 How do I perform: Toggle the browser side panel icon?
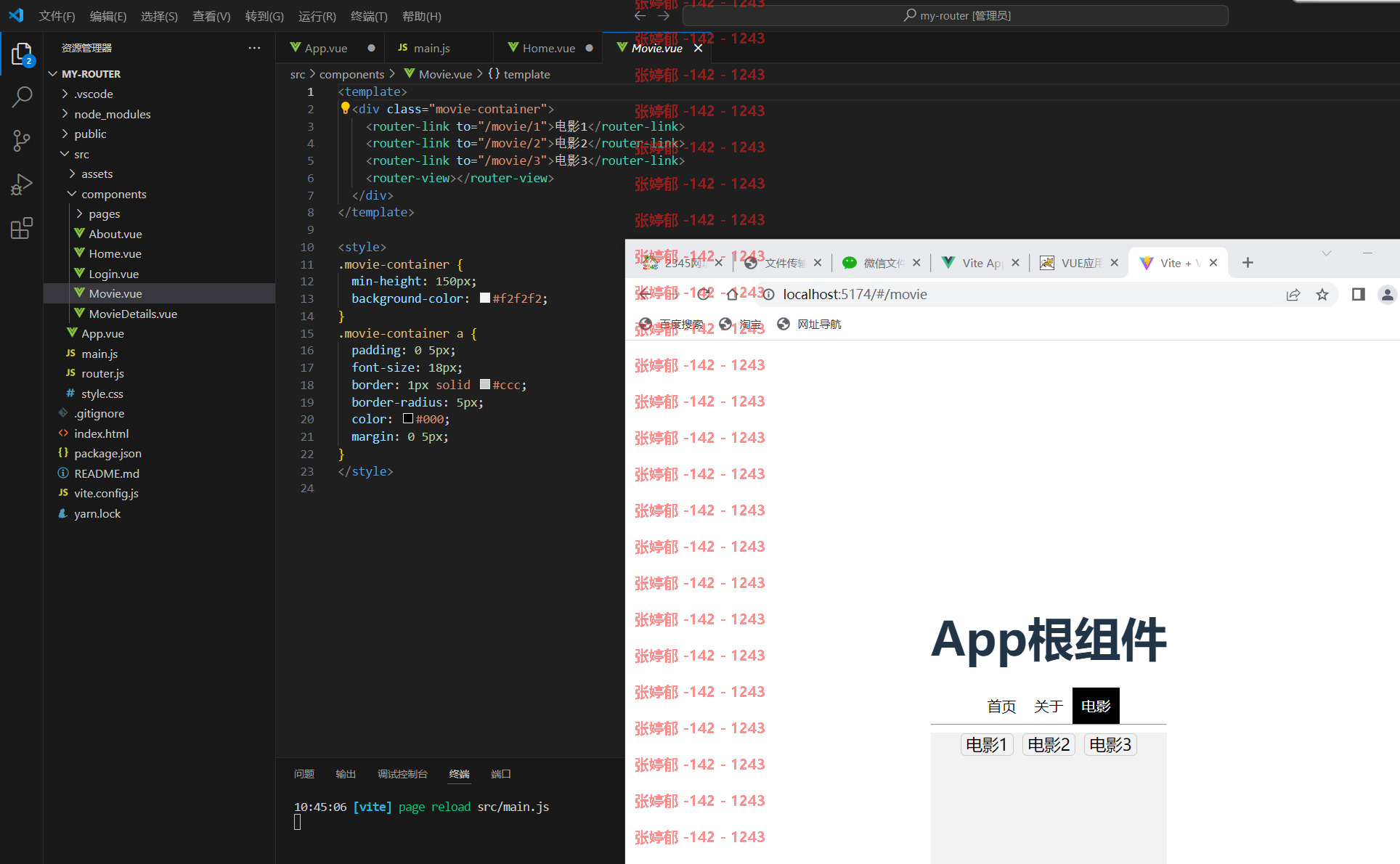tap(1358, 294)
